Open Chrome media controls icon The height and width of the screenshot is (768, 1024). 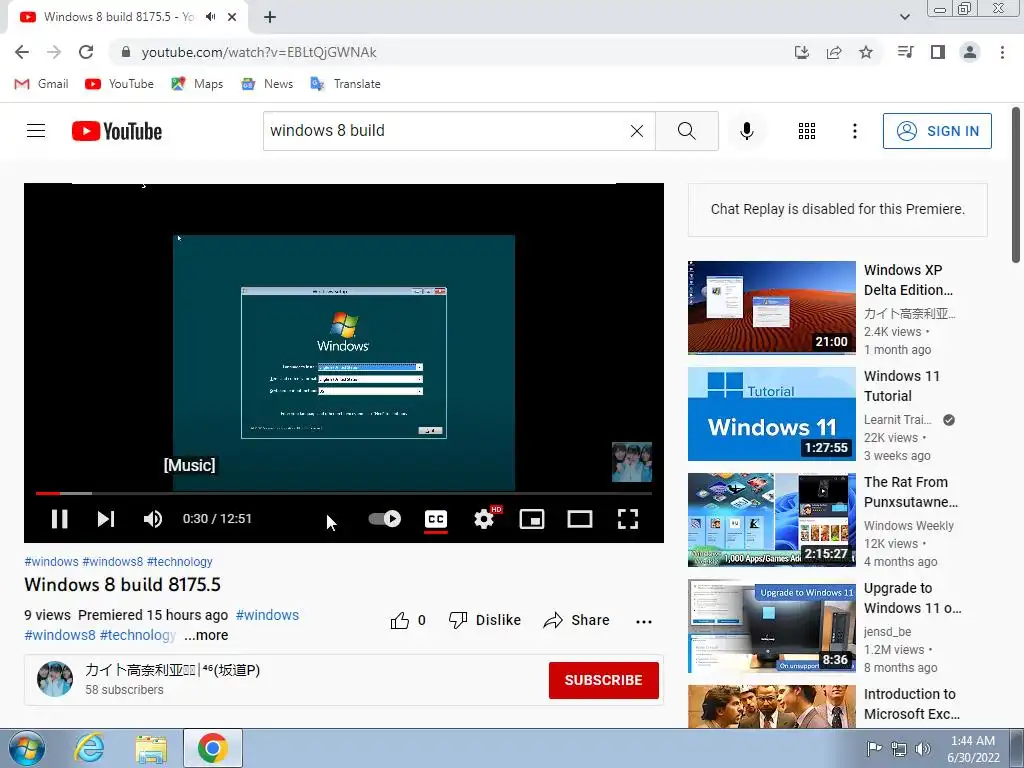point(905,52)
